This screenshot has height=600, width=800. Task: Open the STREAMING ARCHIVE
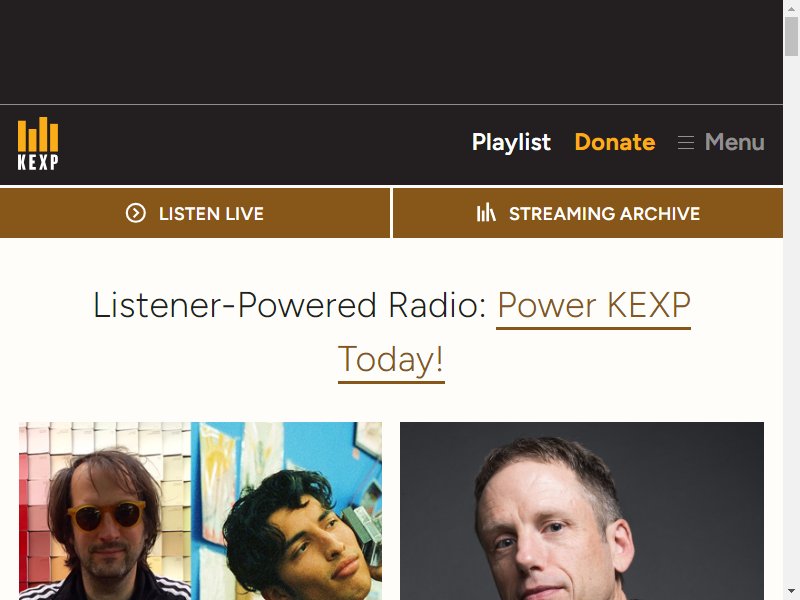[x=588, y=213]
